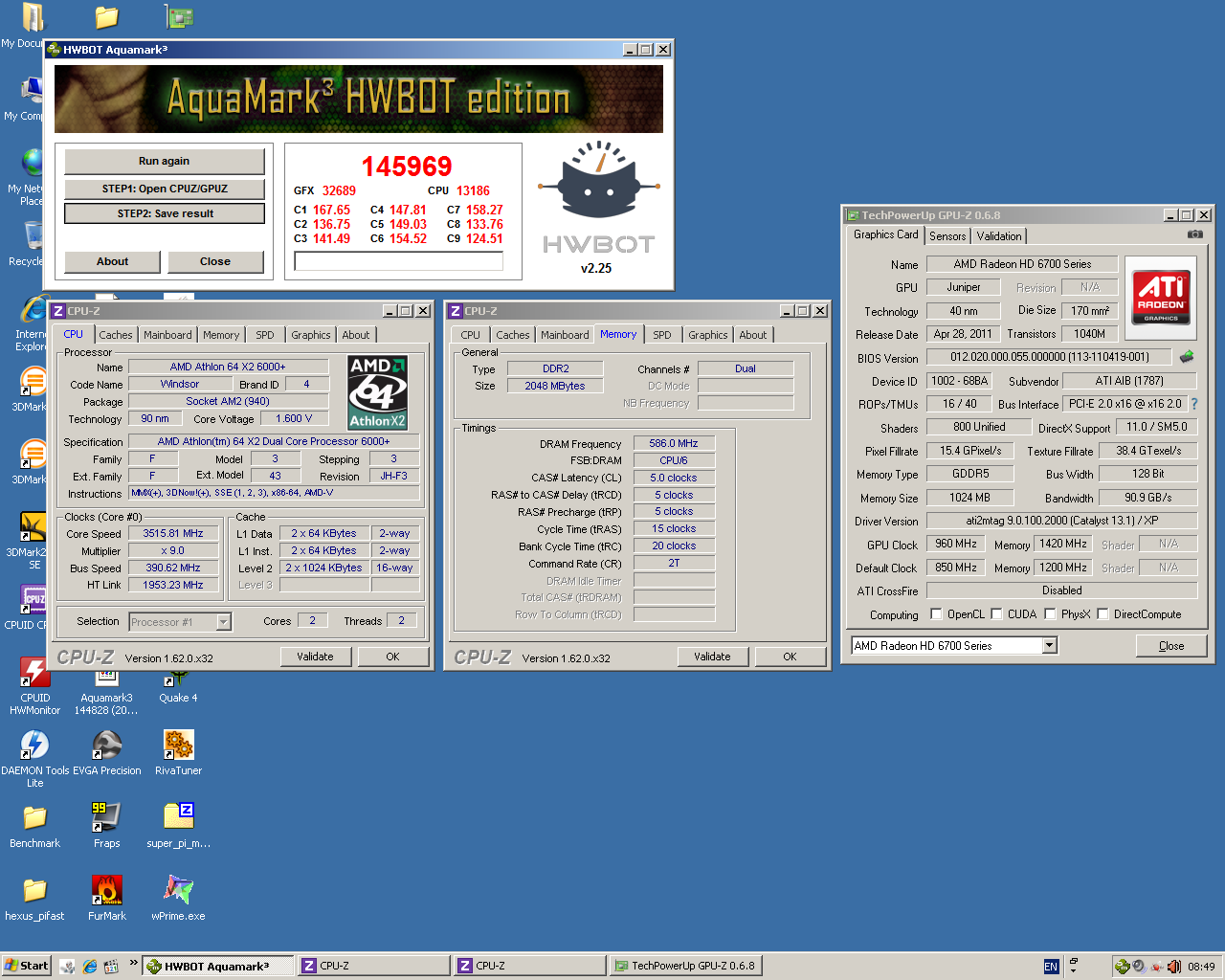The image size is (1225, 980).
Task: Switch to Sensors tab in GPU-Z
Action: coord(947,236)
